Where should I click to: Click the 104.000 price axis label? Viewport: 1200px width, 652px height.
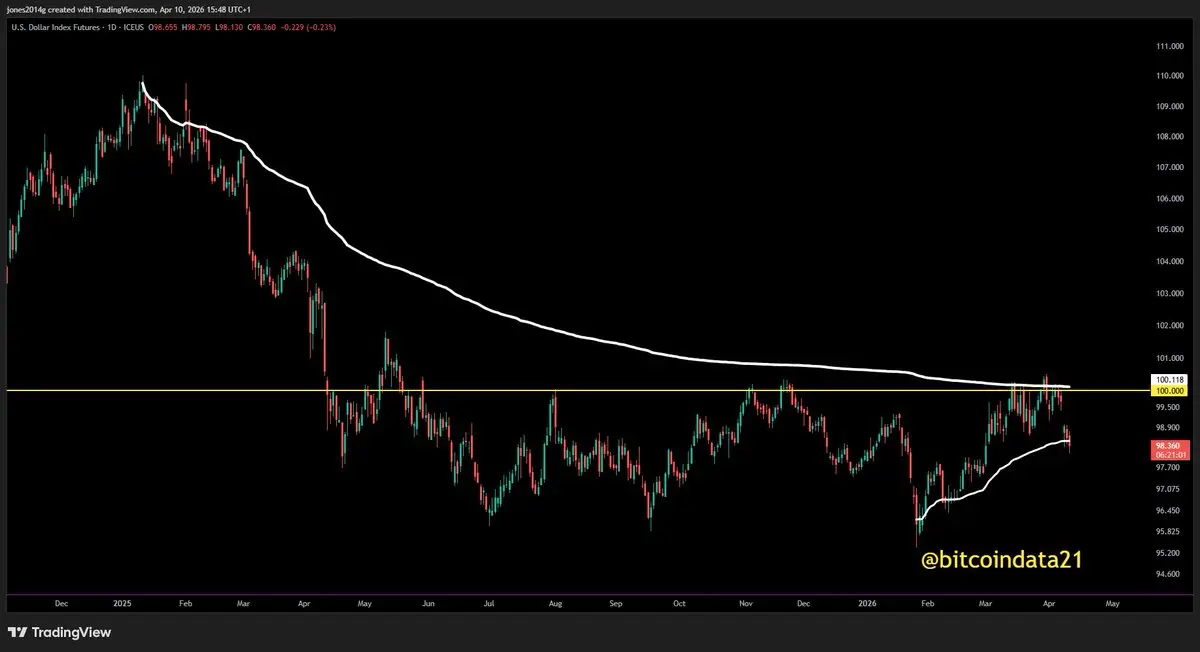(1170, 261)
